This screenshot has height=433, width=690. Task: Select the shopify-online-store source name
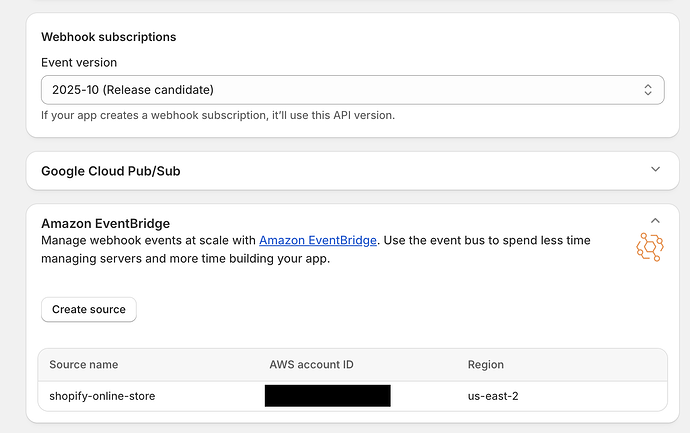(x=102, y=396)
